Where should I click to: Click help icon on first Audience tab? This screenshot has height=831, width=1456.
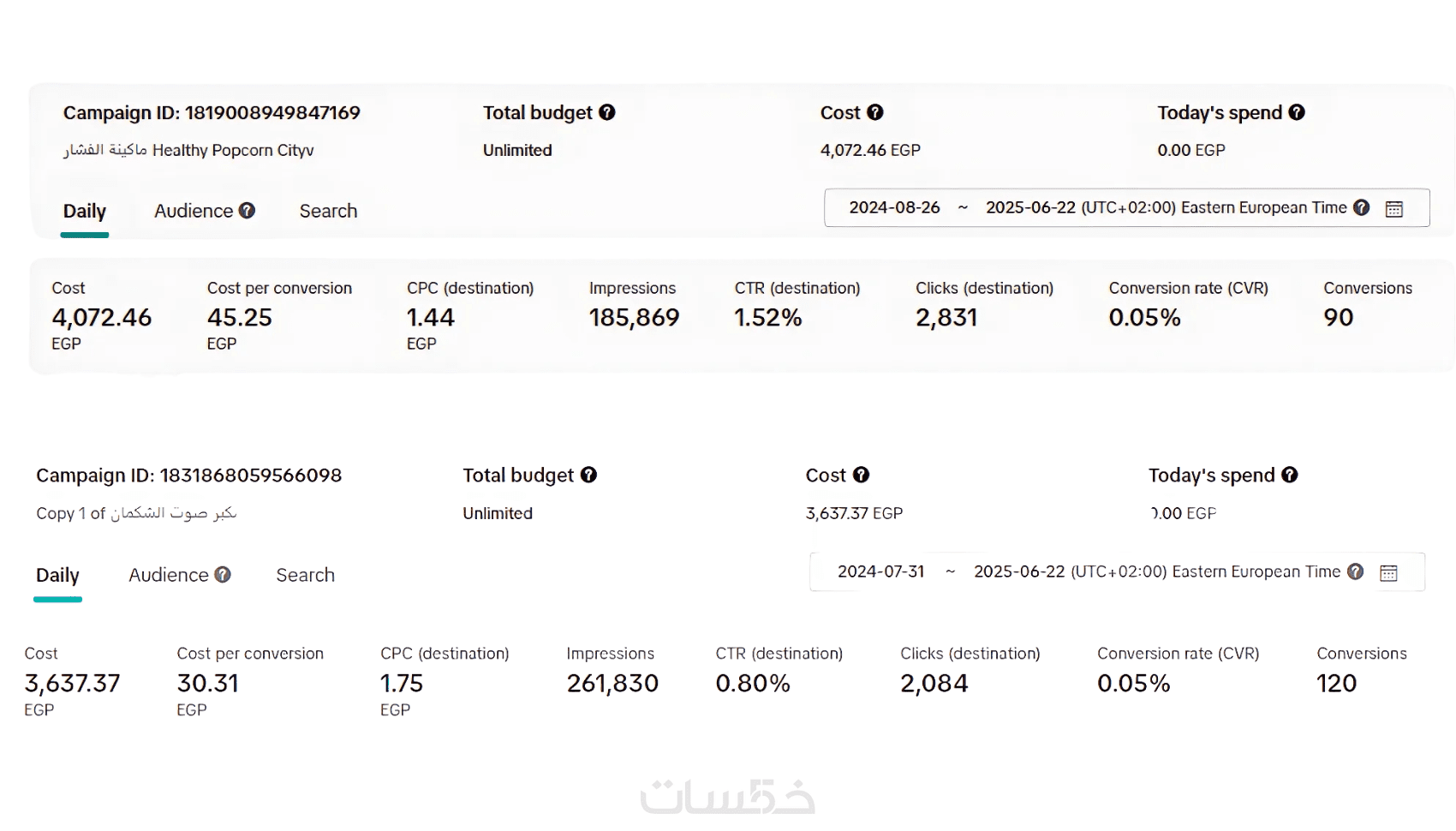pos(247,211)
